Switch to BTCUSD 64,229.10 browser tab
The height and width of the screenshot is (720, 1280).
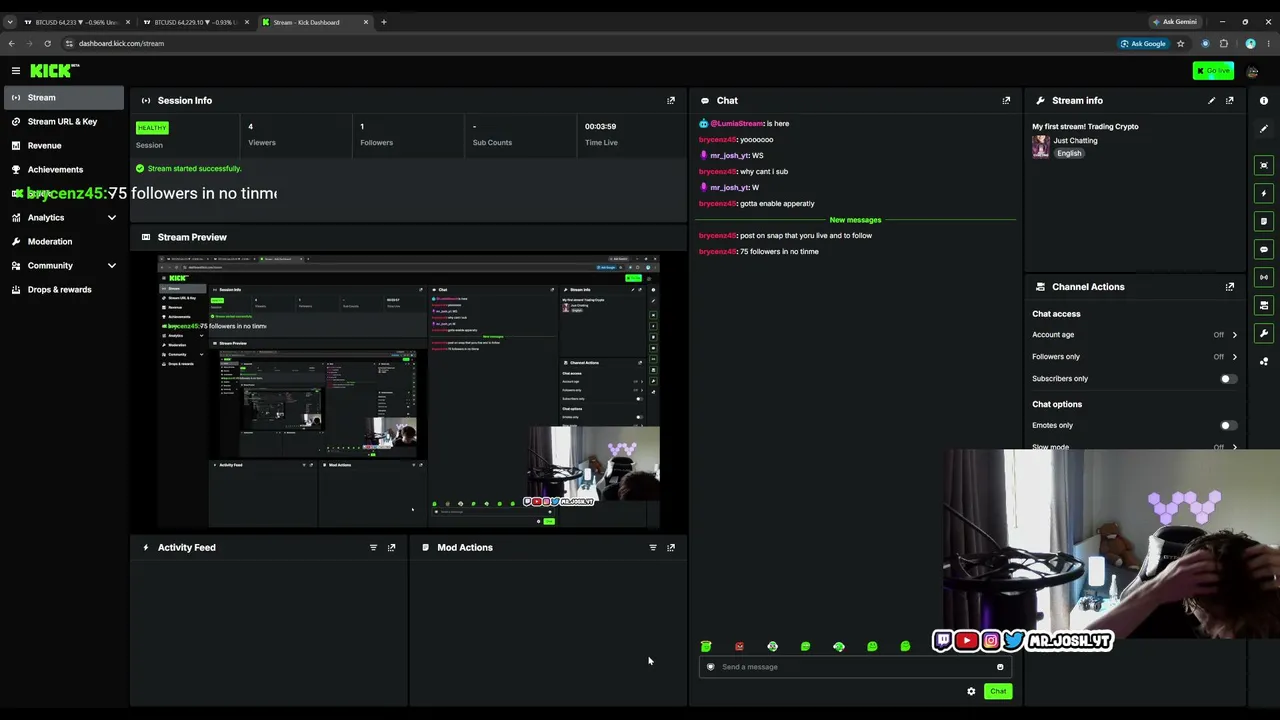pos(196,22)
